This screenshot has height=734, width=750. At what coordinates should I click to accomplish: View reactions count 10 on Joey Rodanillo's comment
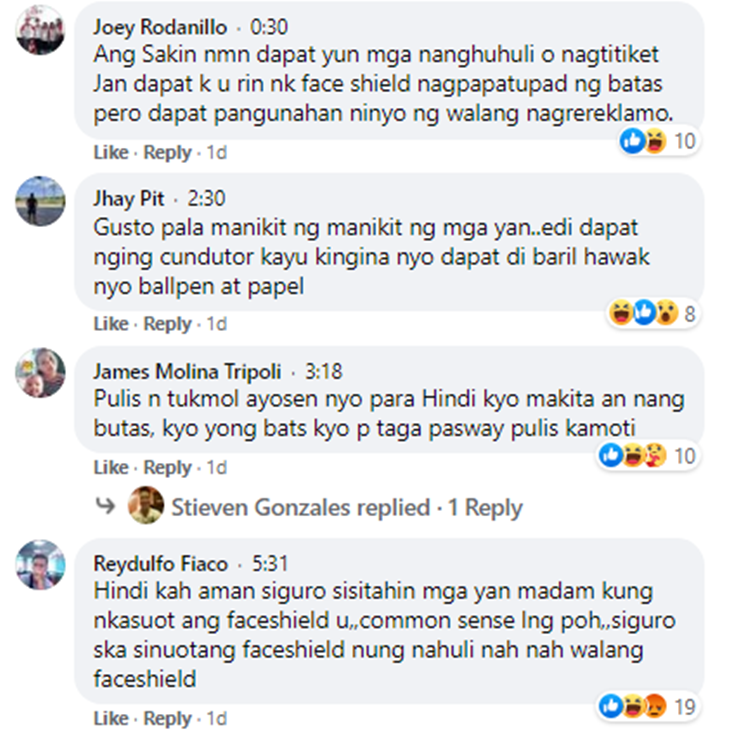[x=658, y=141]
